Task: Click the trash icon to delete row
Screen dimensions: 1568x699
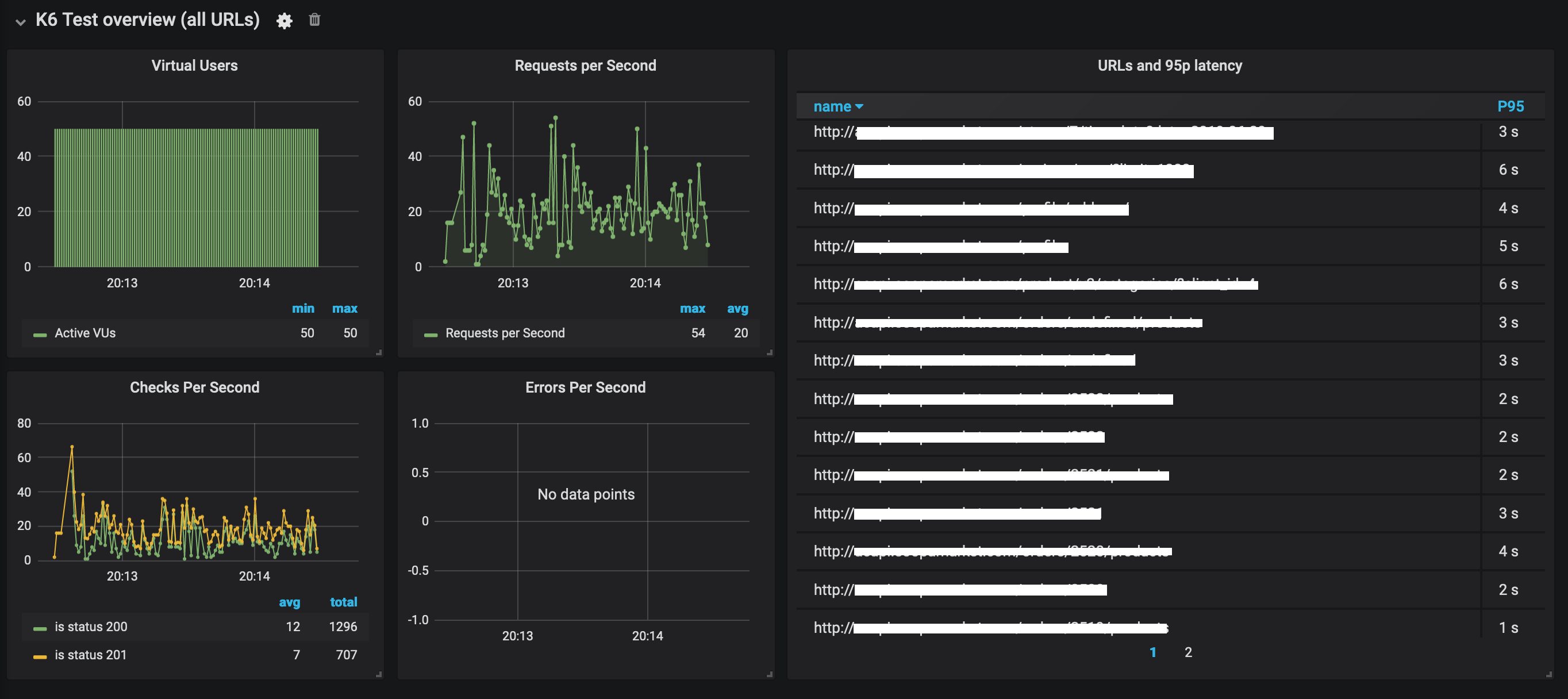Action: 314,20
